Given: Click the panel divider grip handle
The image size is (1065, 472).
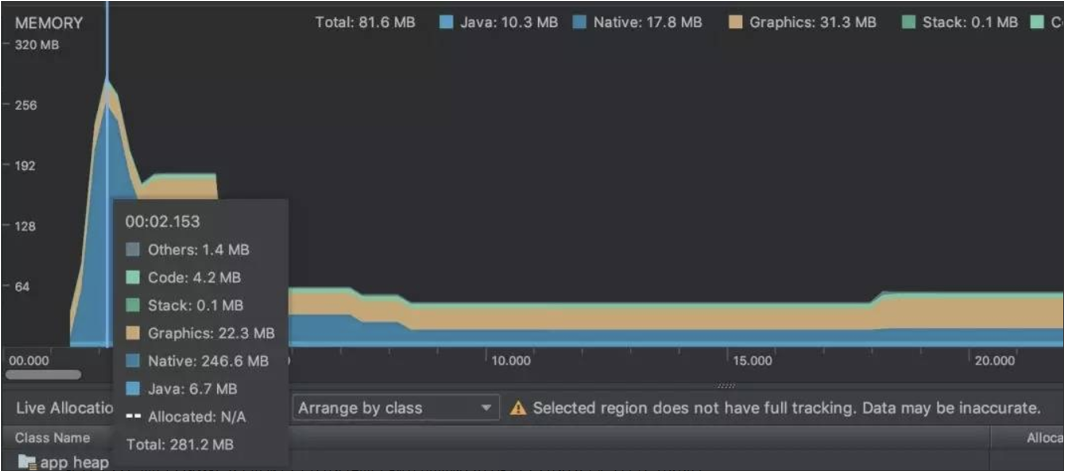Looking at the screenshot, I should [x=727, y=386].
